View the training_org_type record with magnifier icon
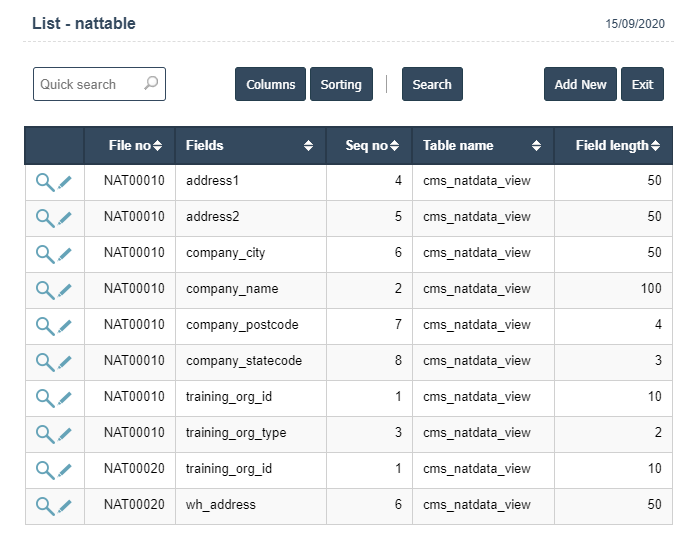 pyautogui.click(x=45, y=434)
